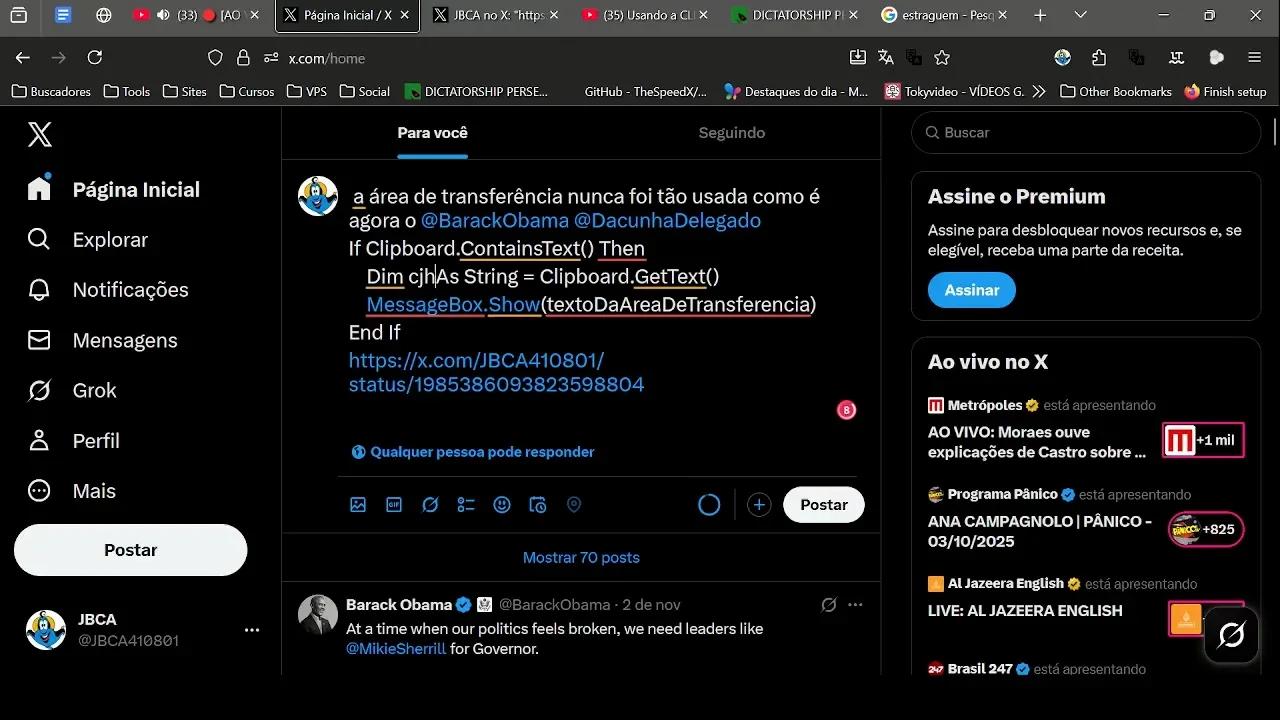Click the character count progress circle
Image resolution: width=1280 pixels, height=720 pixels.
click(709, 505)
